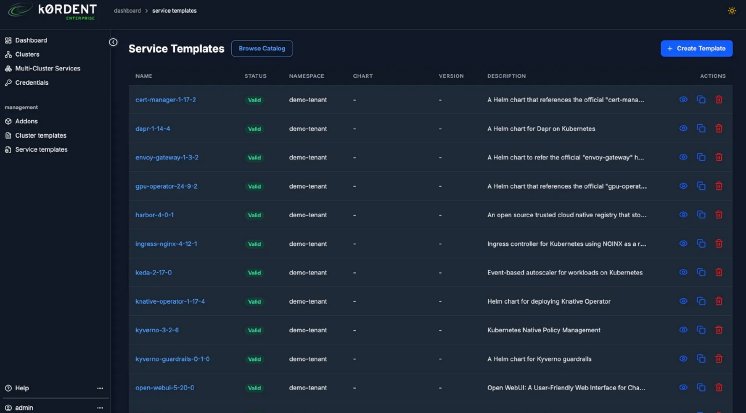Delete the knative-operator-1-17-4 template
This screenshot has height=413, width=746.
tap(719, 301)
